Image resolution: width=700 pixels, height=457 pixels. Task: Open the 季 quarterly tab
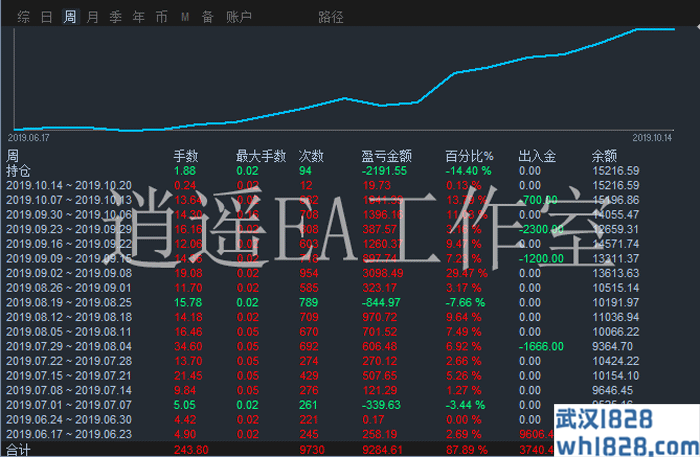(x=116, y=17)
